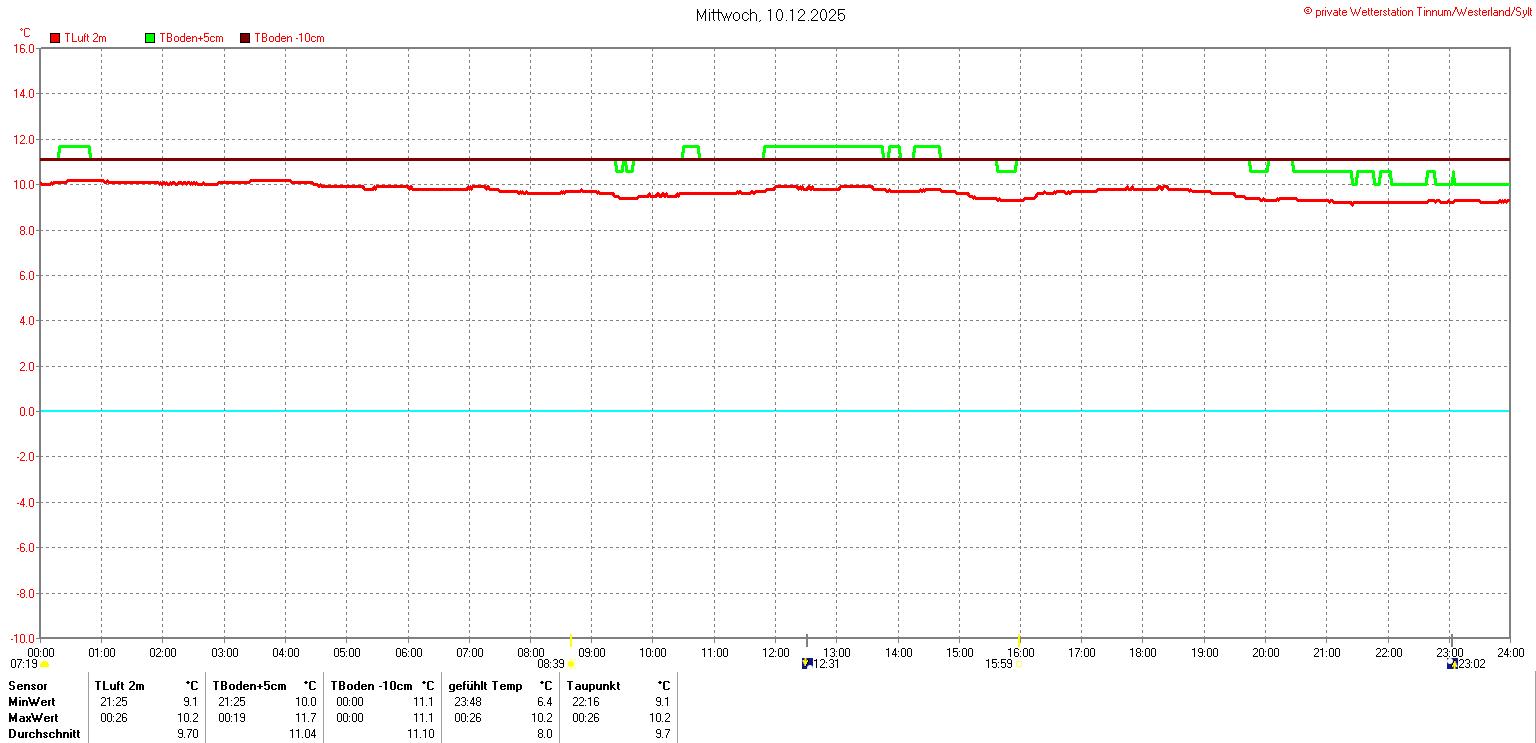Image resolution: width=1536 pixels, height=743 pixels.
Task: Click the 12:00 label on the time axis
Action: tap(776, 653)
